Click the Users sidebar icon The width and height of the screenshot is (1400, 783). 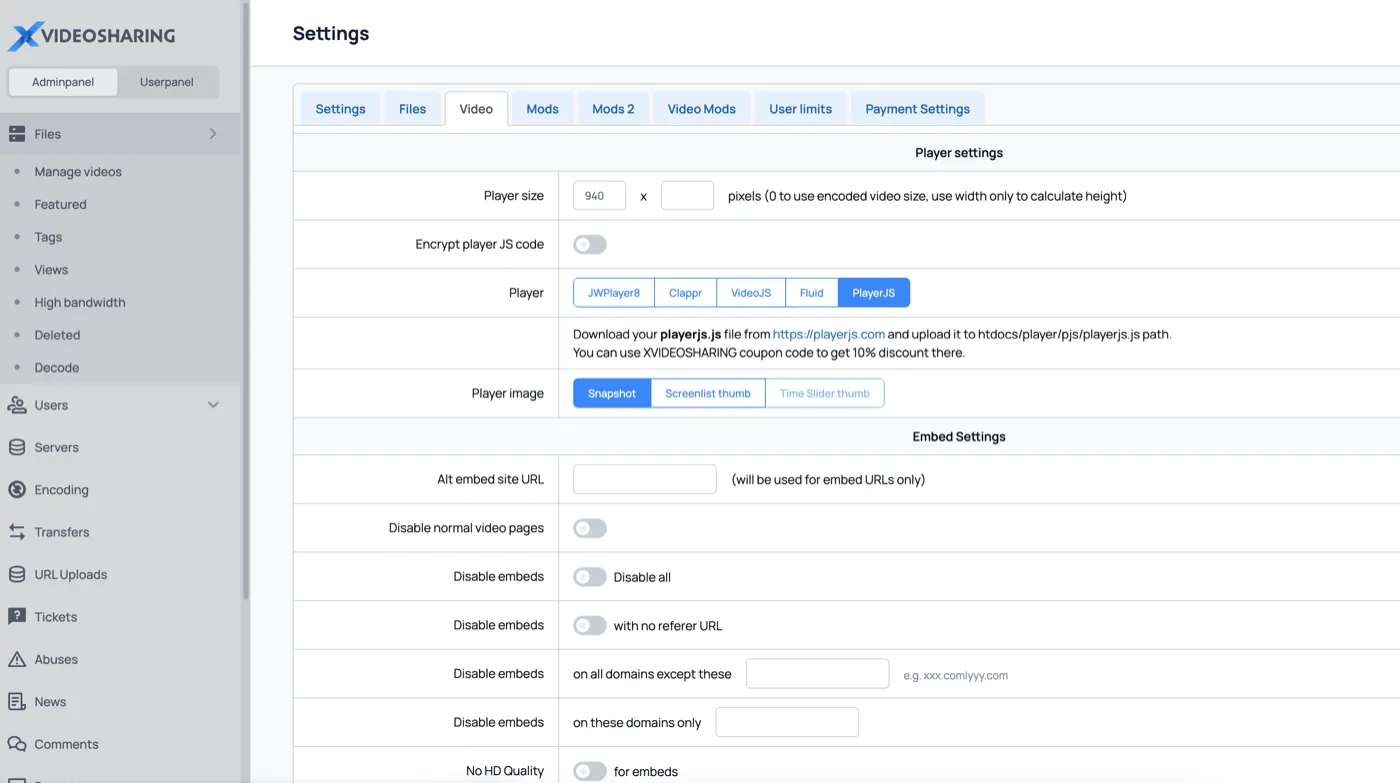(x=17, y=405)
